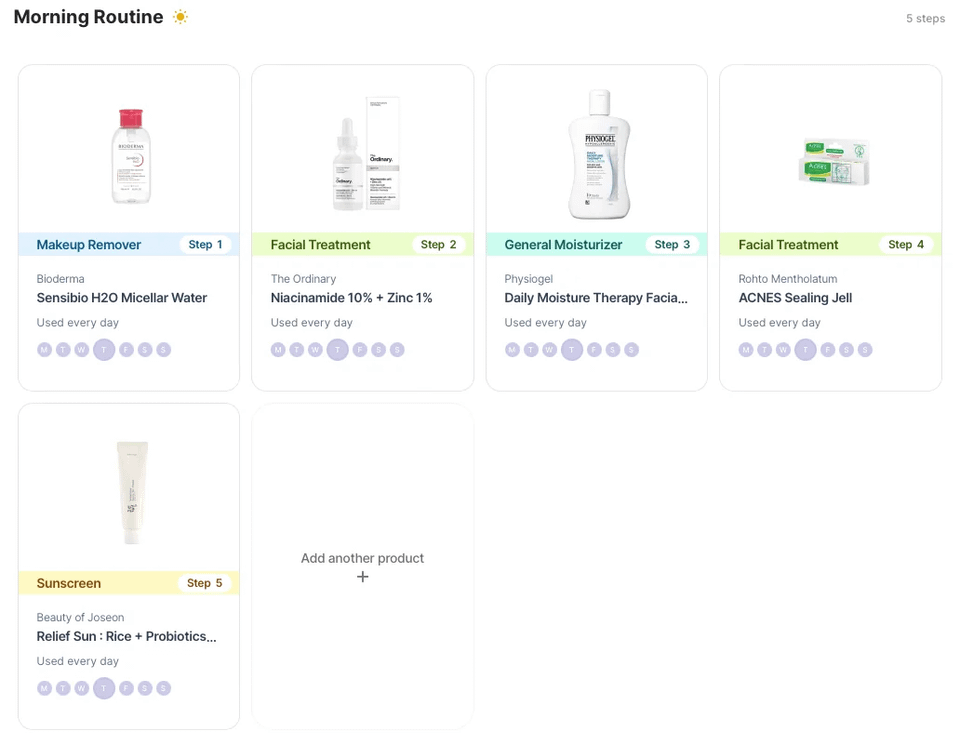Open the Beauty of Joseon sunscreen tube image
Screen dimensions: 960x745
tap(132, 493)
